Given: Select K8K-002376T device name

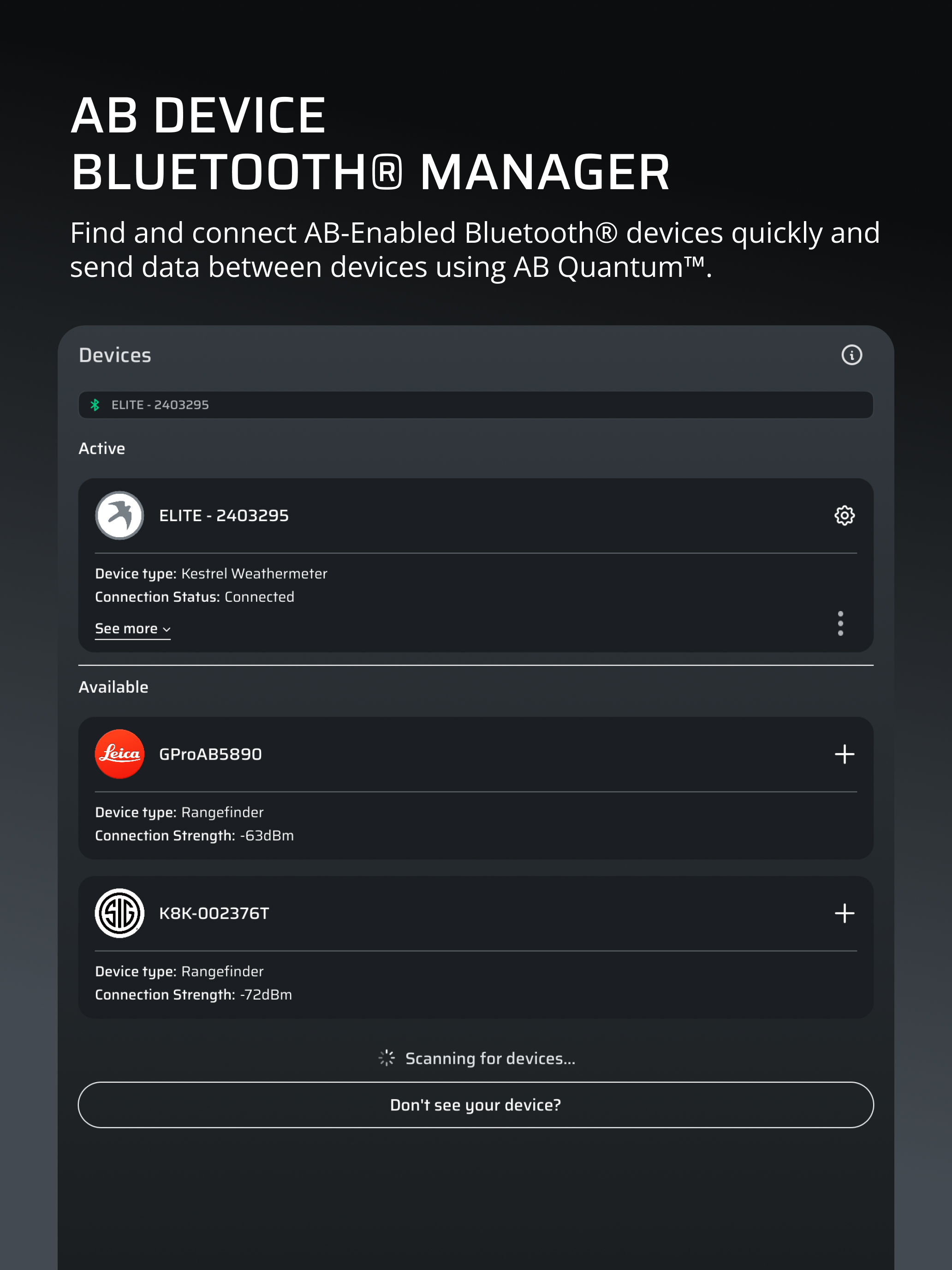Looking at the screenshot, I should click(214, 913).
